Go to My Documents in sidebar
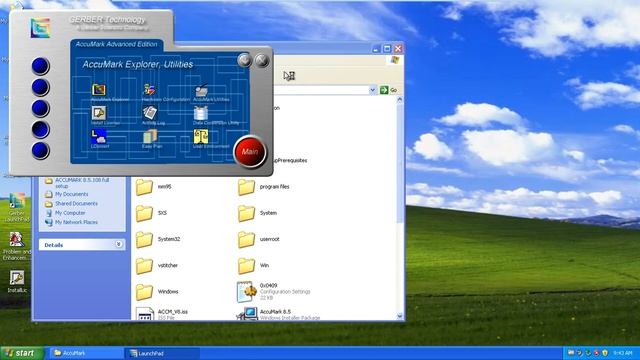Viewport: 640px width, 360px height. coord(71,194)
